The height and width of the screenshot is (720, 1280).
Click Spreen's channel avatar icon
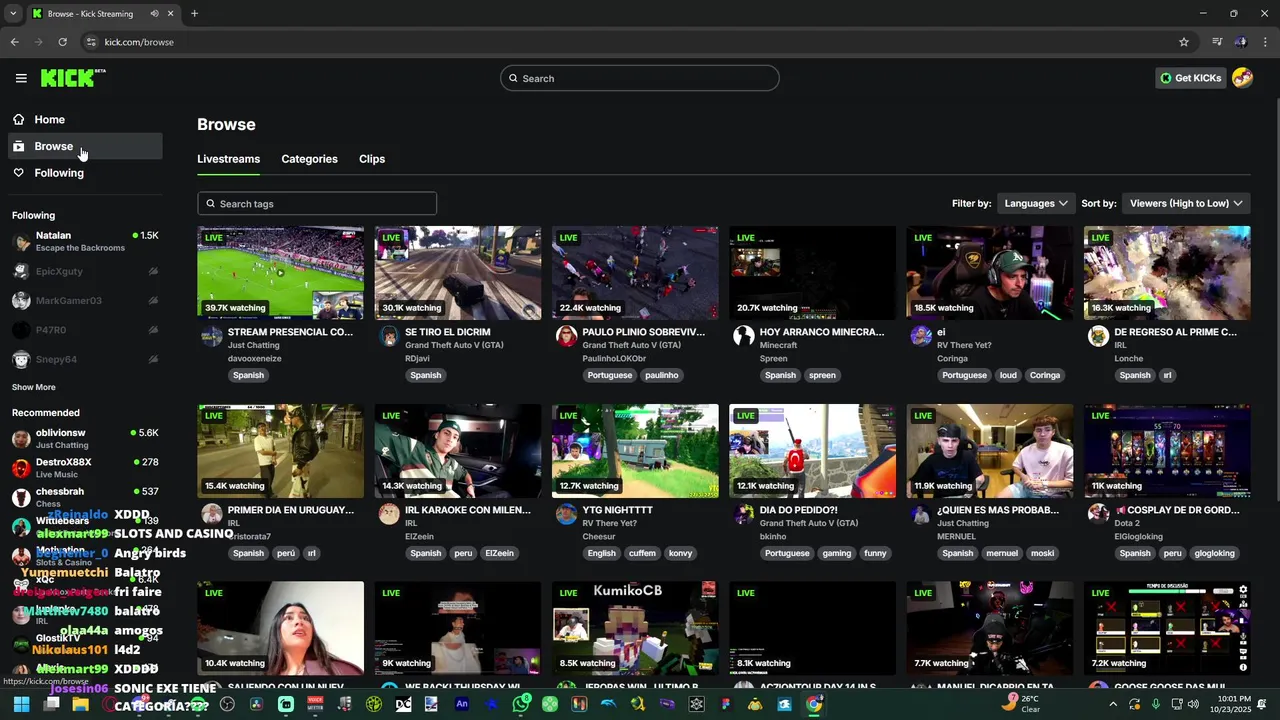coord(744,336)
